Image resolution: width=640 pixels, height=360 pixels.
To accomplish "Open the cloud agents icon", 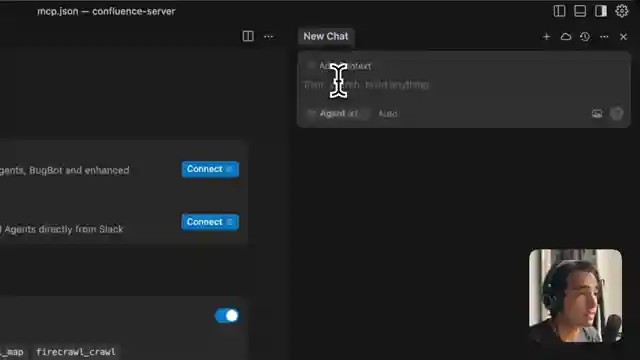I will click(566, 37).
